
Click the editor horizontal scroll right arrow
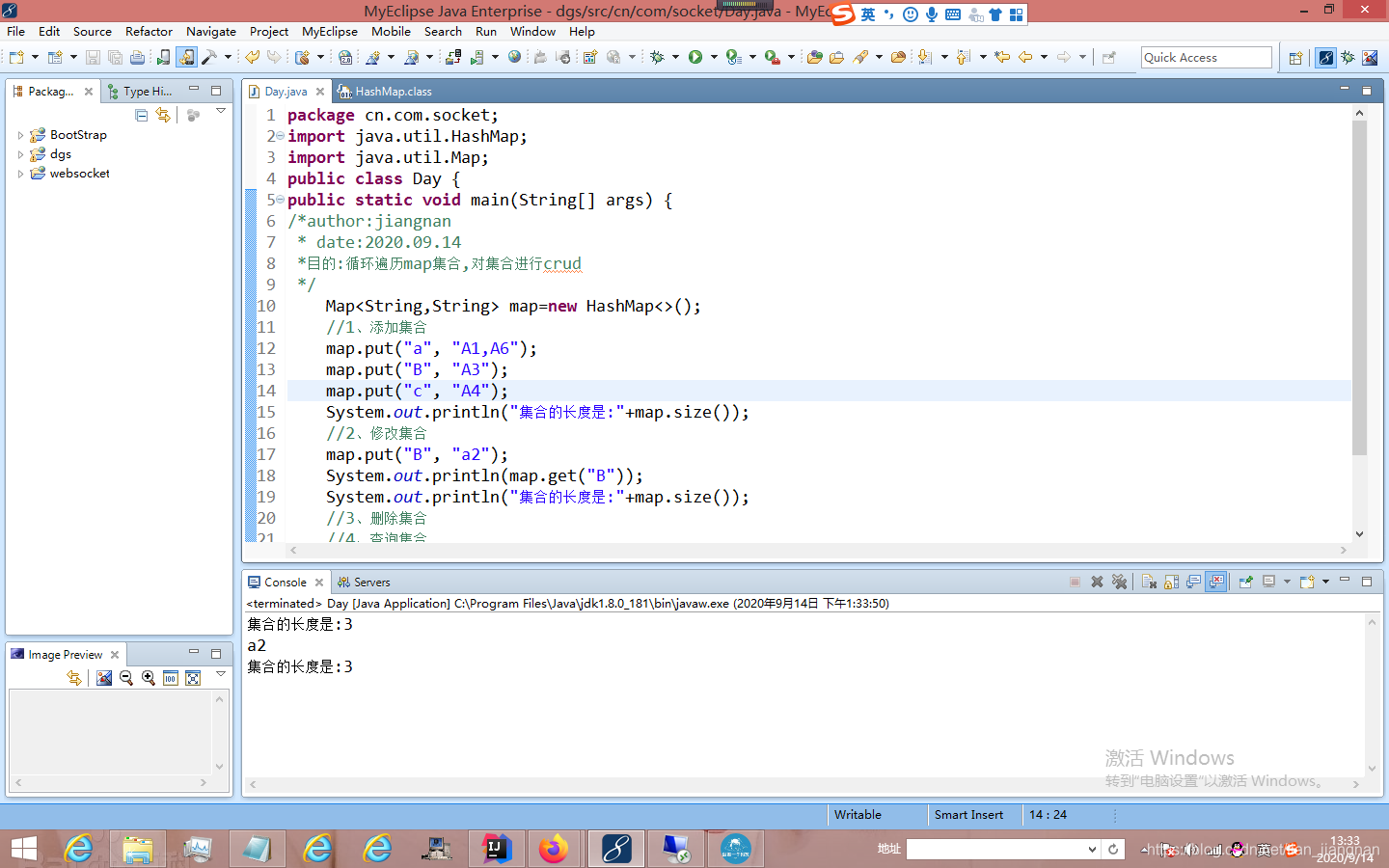(1343, 550)
